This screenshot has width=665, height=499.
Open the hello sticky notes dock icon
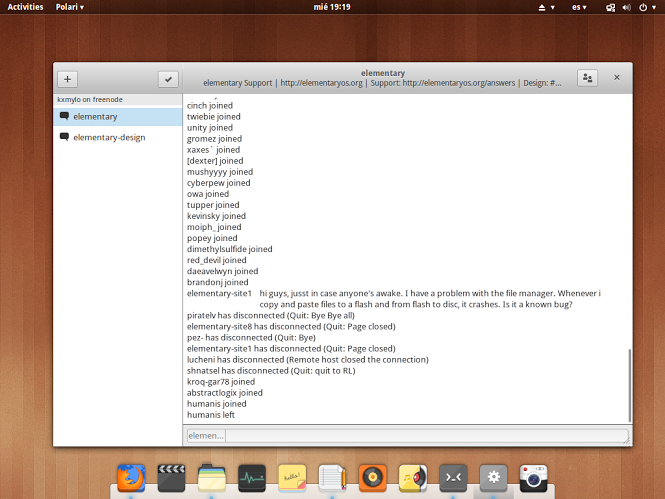click(x=292, y=478)
